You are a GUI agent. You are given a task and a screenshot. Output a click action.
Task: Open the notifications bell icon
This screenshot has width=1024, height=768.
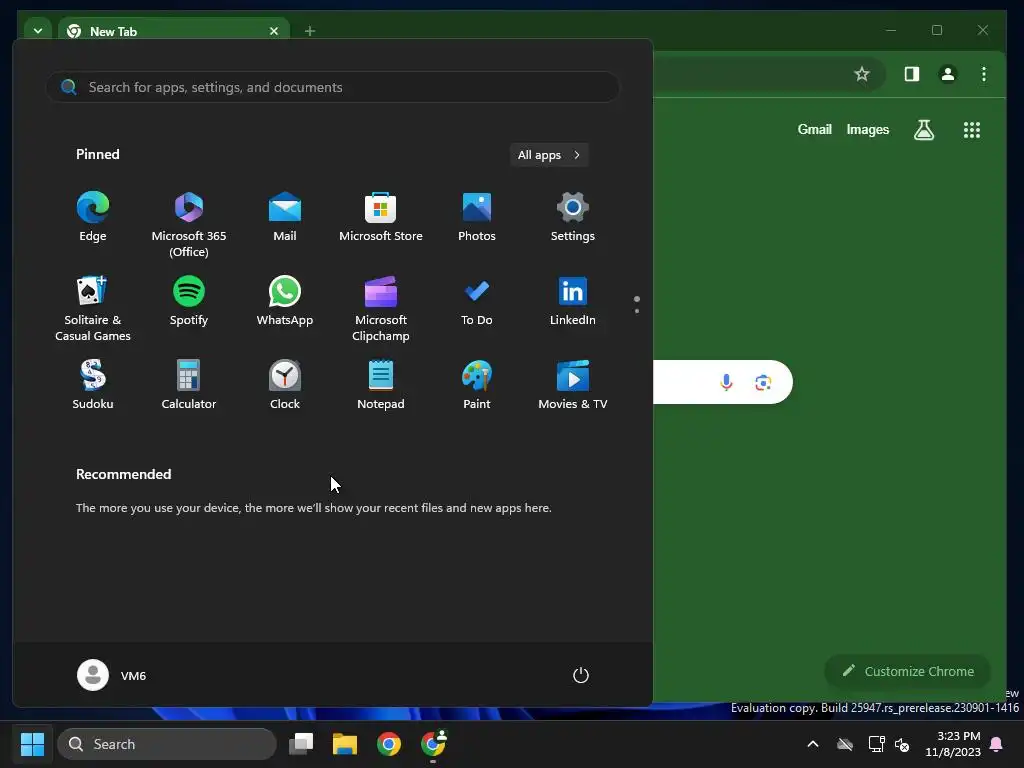coord(997,744)
